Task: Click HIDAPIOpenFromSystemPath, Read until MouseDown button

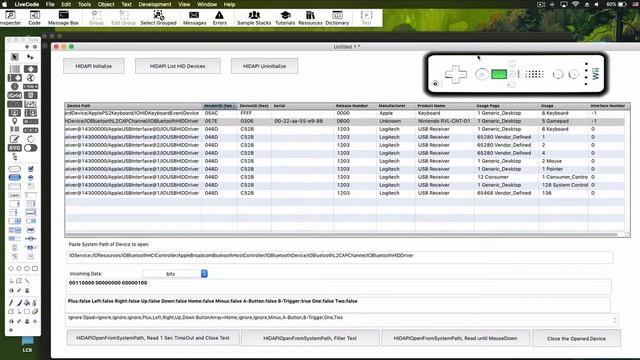Action: point(456,338)
